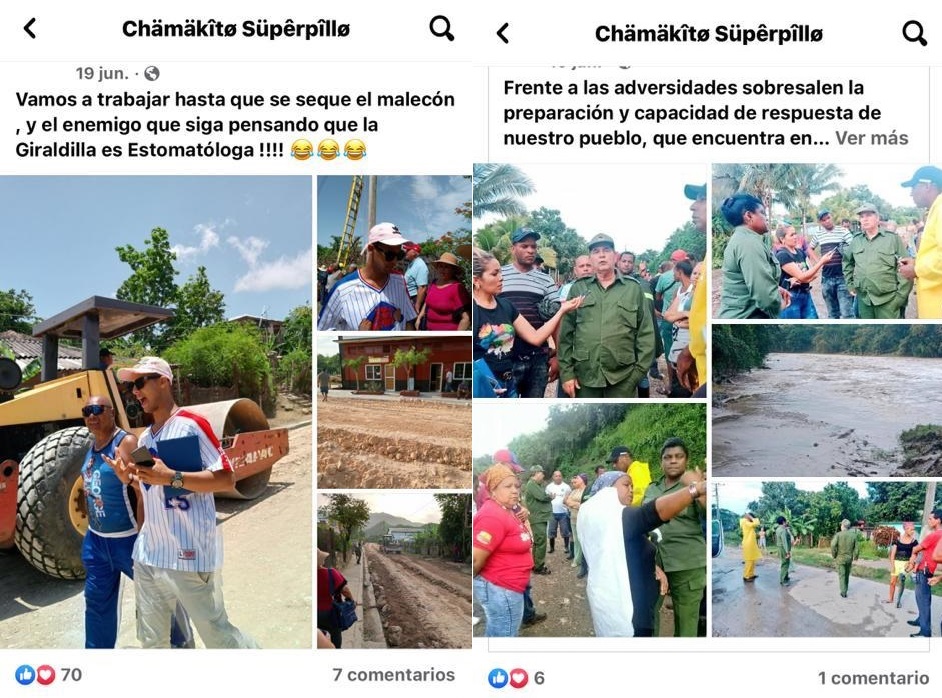Open the large road roller photo
942x698 pixels.
(x=156, y=411)
